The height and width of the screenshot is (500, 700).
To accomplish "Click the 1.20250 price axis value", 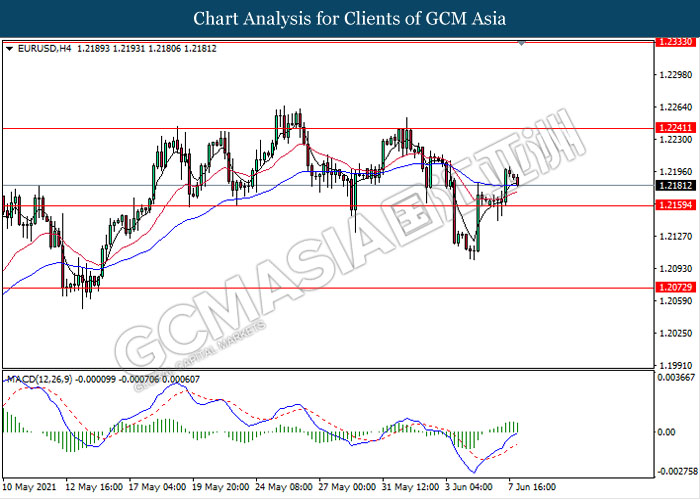I will [675, 333].
